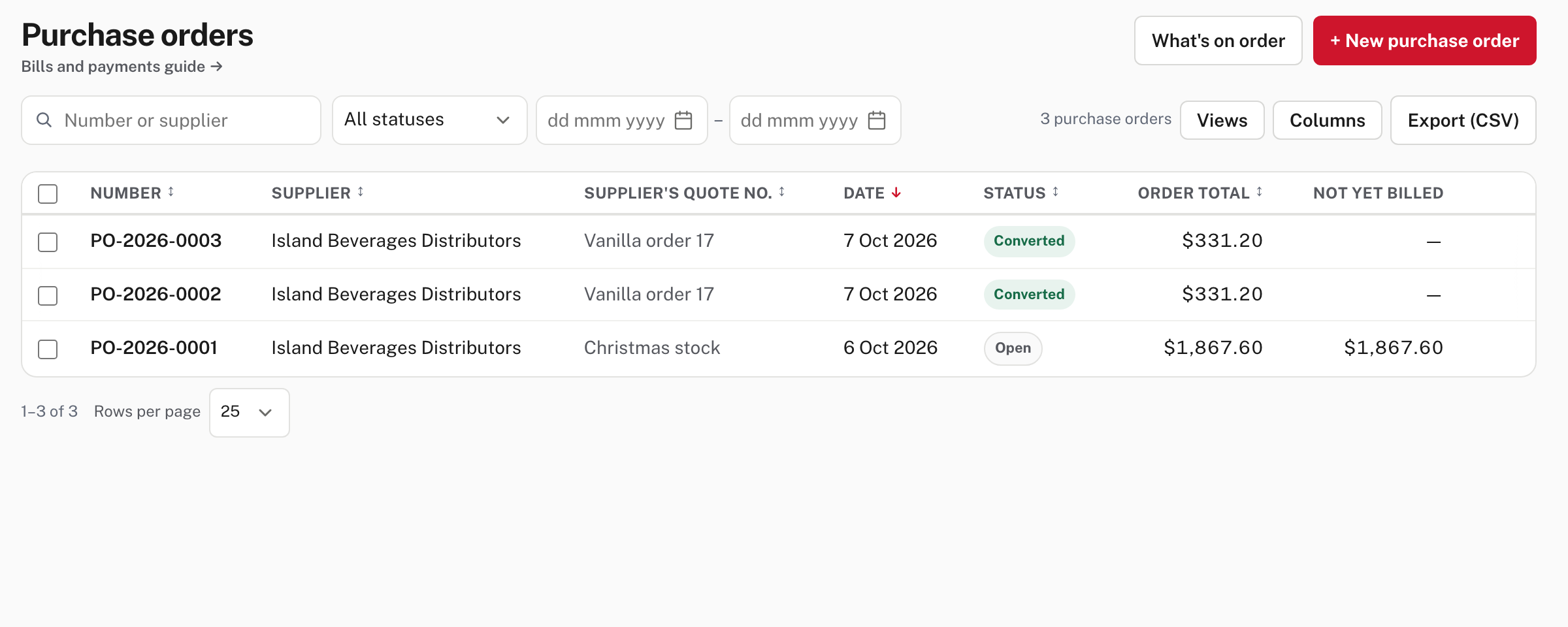Viewport: 1568px width, 627px height.
Task: Toggle Date column sort arrow
Action: tap(896, 193)
